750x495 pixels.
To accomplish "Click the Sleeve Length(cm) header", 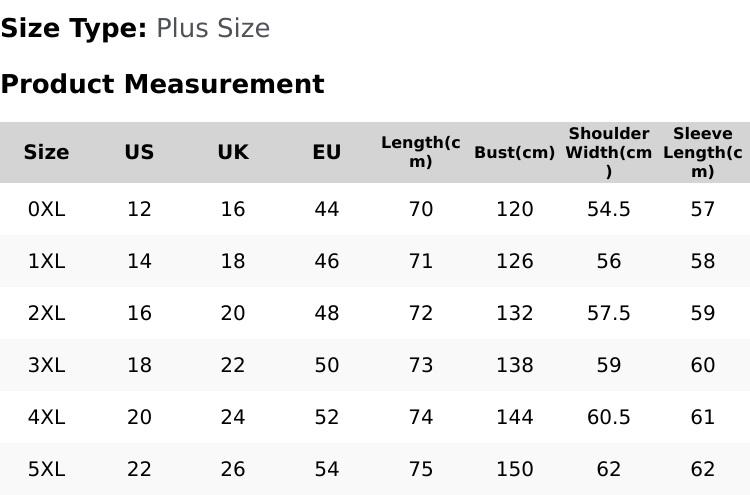I will click(x=703, y=152).
